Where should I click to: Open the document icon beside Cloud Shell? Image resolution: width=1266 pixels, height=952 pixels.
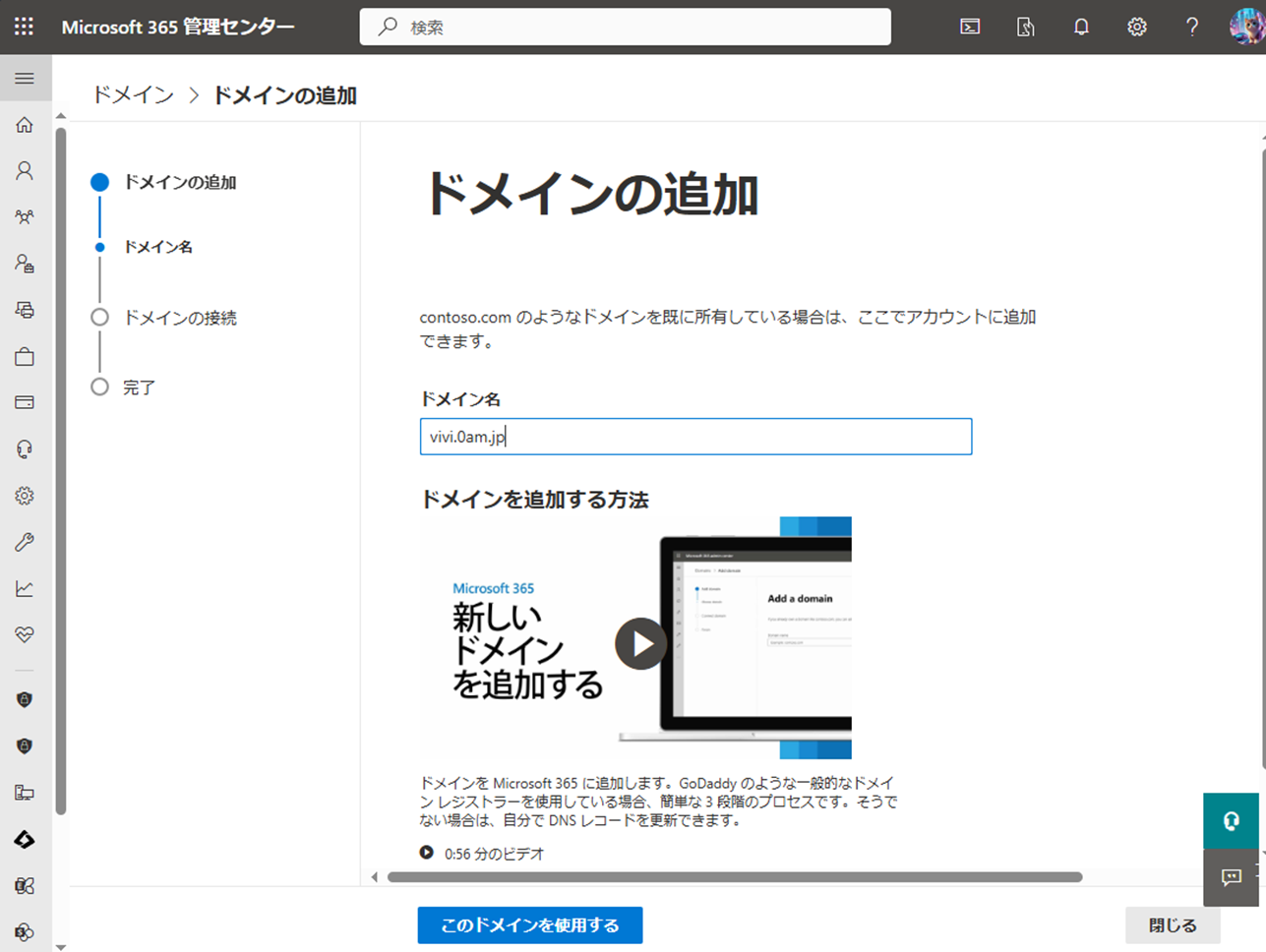[1025, 27]
